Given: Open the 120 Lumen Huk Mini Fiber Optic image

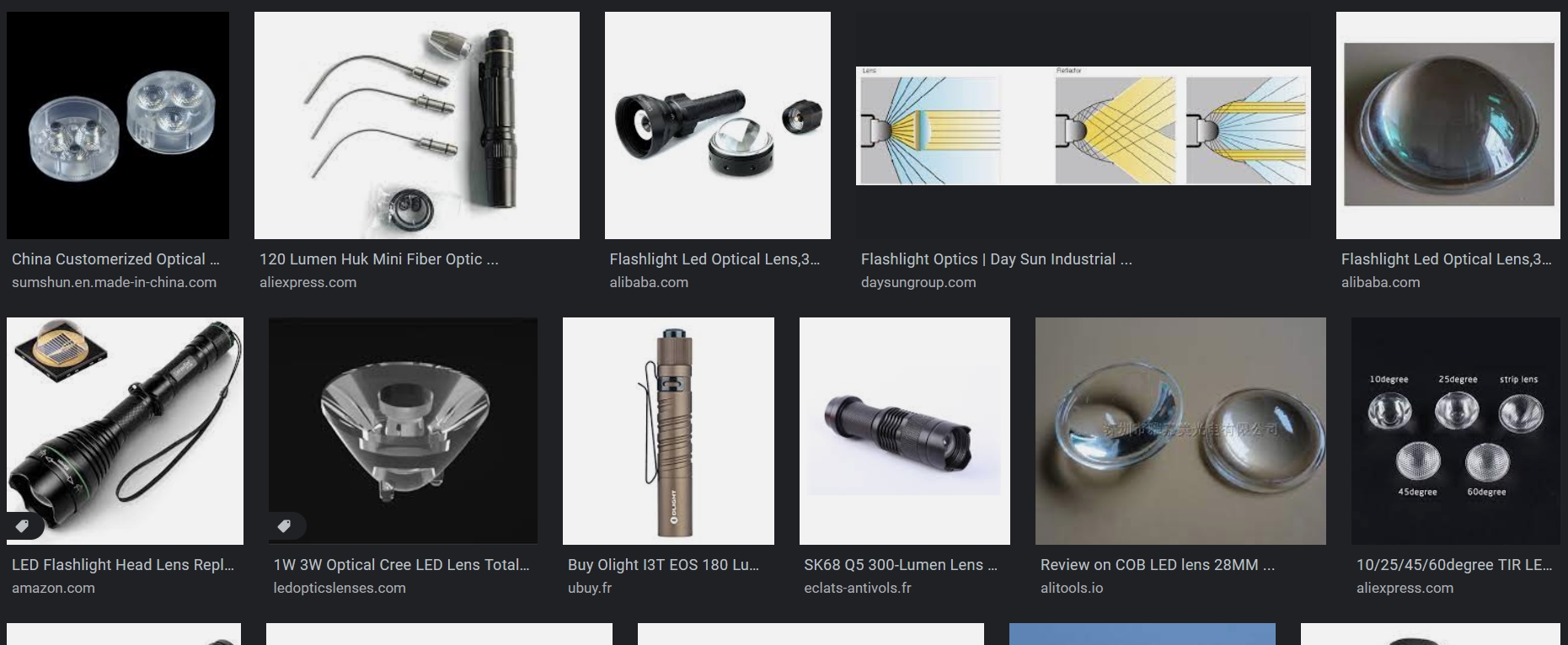Looking at the screenshot, I should coord(417,125).
